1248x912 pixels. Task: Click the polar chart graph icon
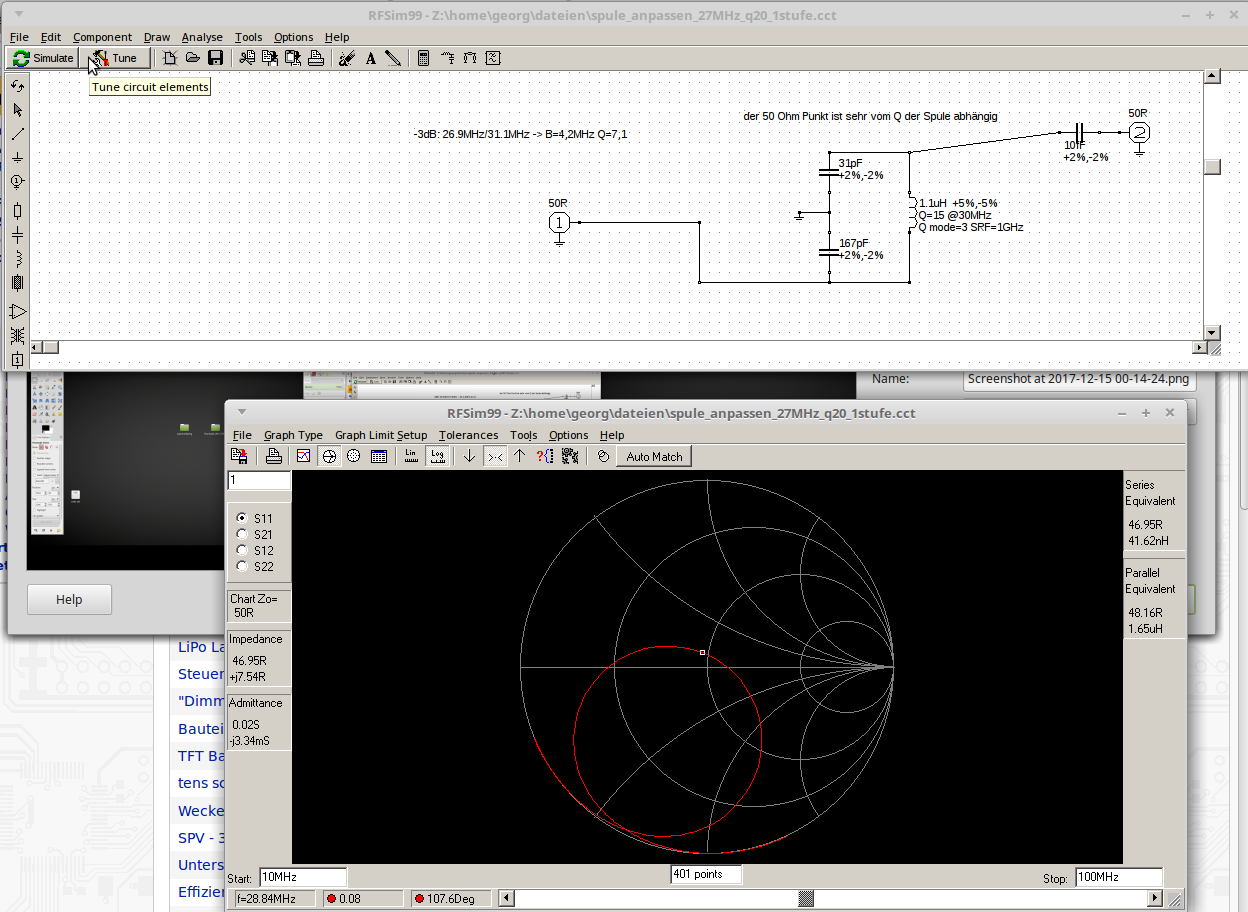coord(353,456)
